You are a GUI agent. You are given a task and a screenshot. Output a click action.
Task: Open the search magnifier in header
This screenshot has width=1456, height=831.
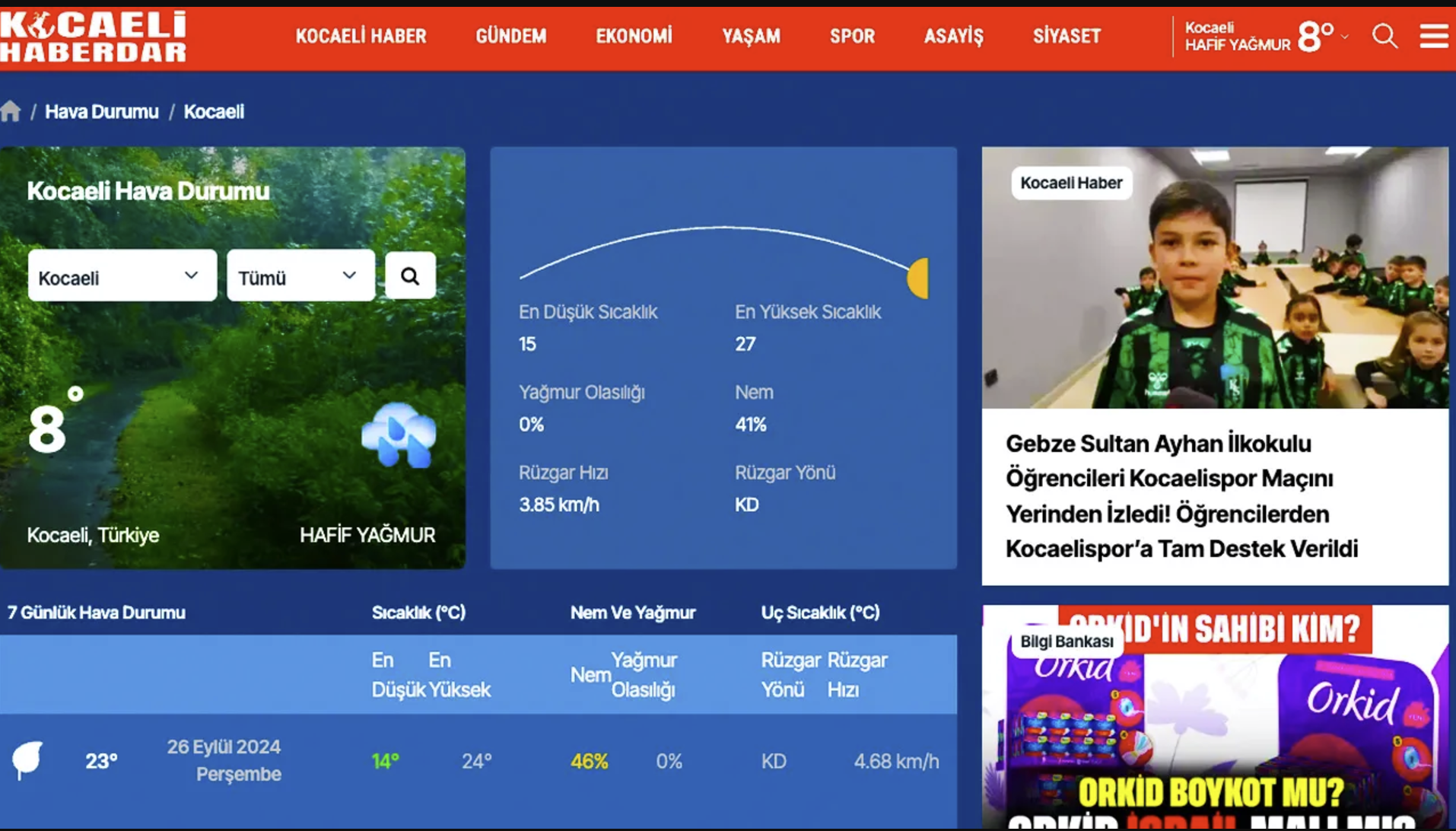(x=1384, y=36)
